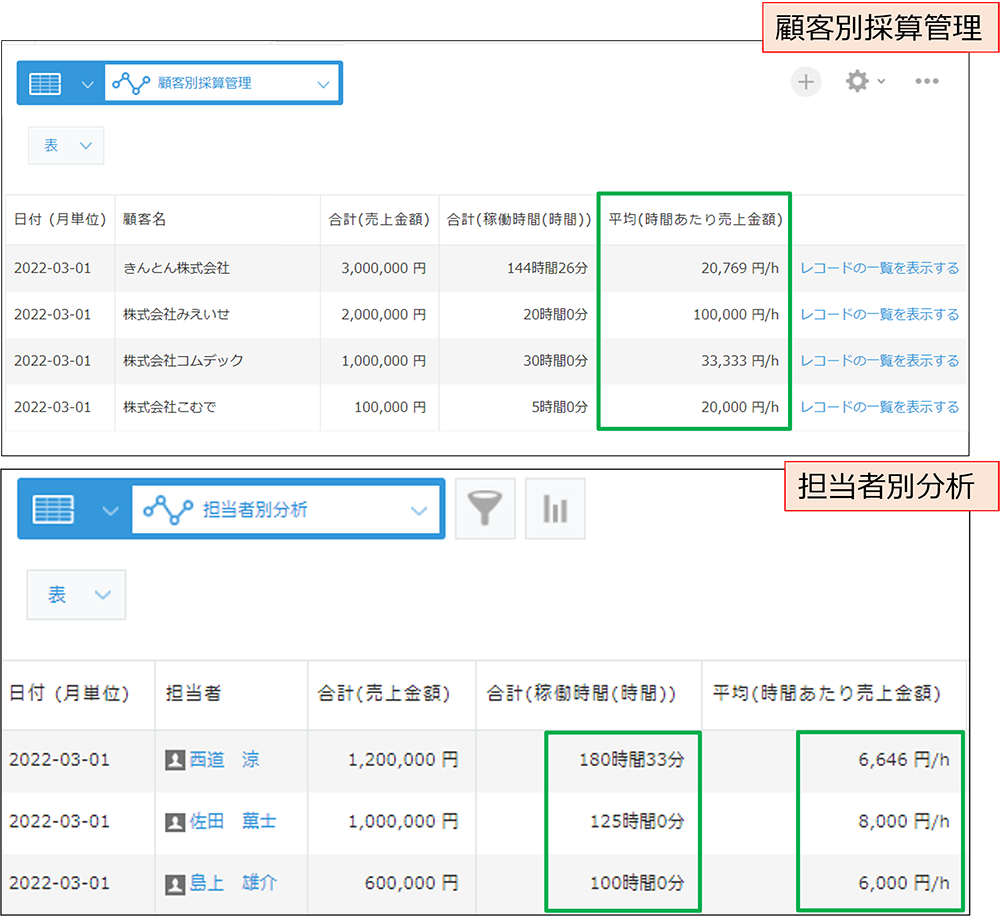Click the plus icon to add a record

(x=806, y=81)
